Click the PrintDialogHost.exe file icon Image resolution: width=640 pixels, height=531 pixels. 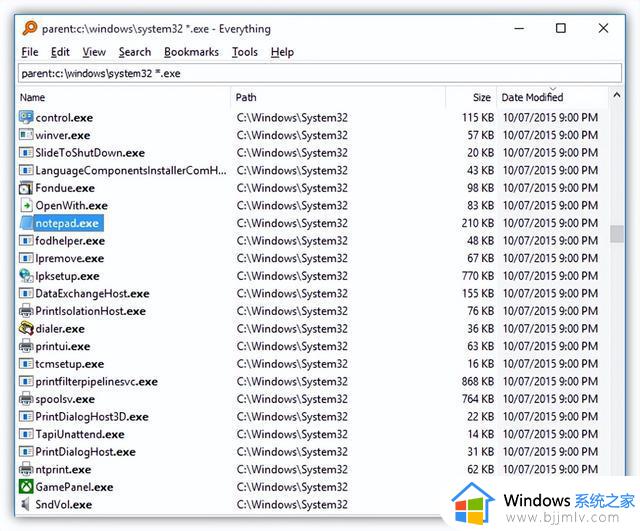pyautogui.click(x=26, y=452)
